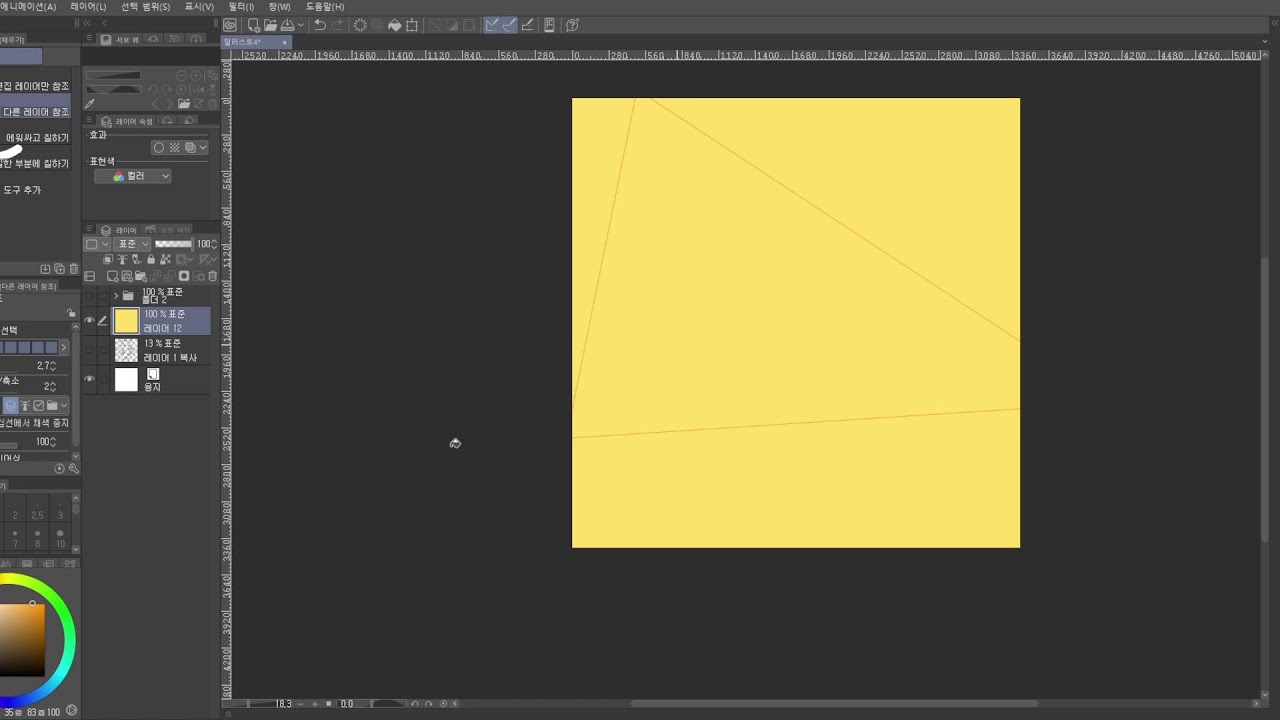Viewport: 1280px width, 720px height.
Task: Apply border effect in layer property
Action: [x=158, y=147]
